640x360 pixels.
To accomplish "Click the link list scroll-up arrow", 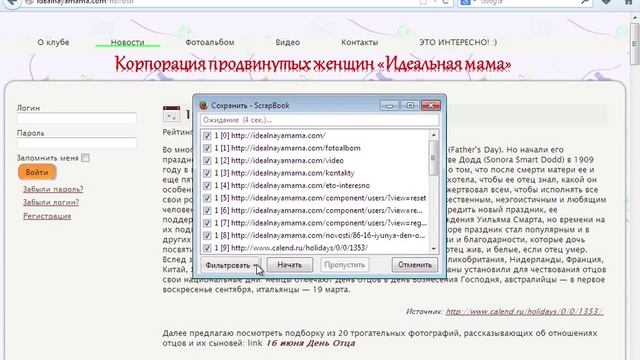I will [433, 135].
